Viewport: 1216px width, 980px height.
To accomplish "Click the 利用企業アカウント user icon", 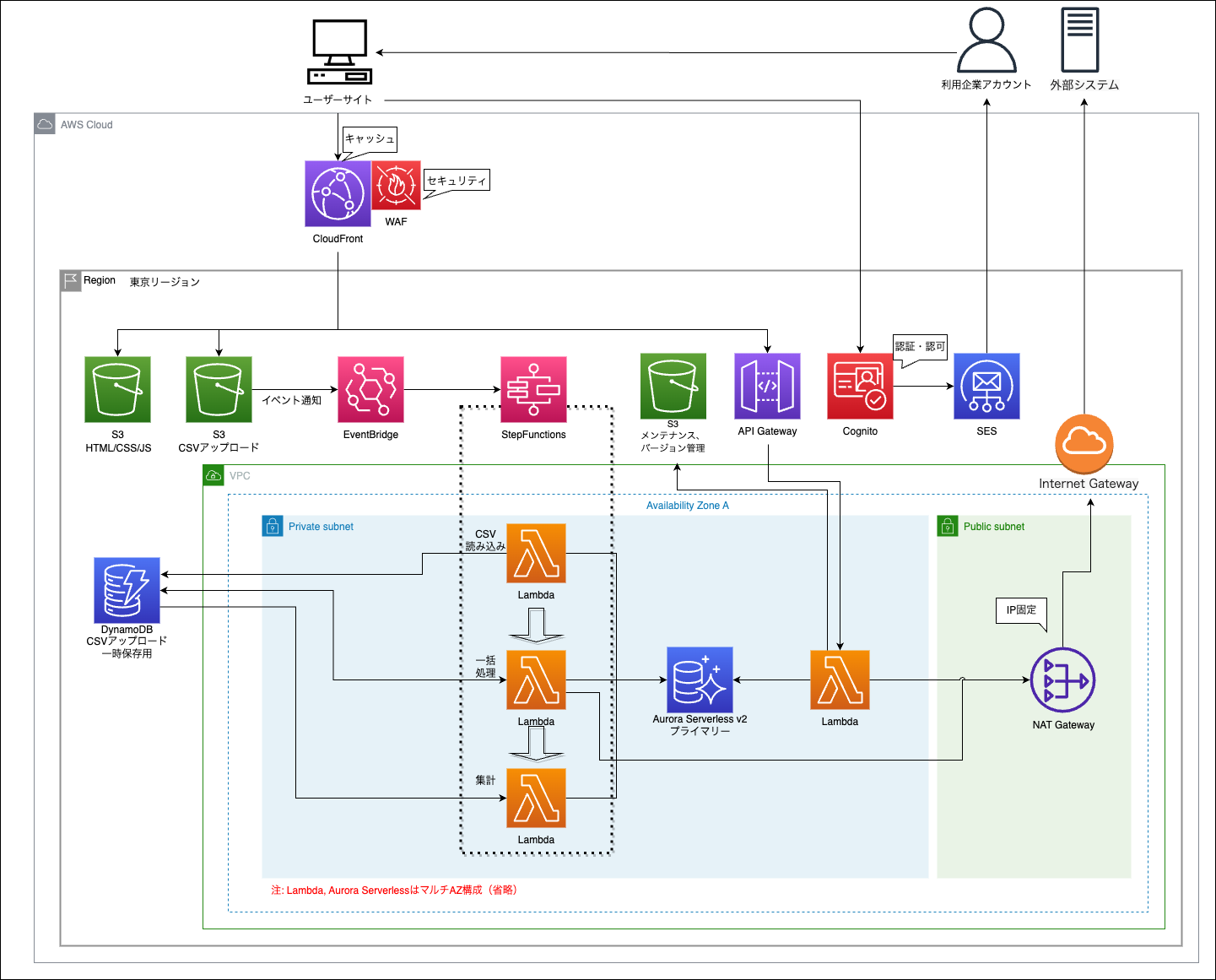I will (986, 41).
